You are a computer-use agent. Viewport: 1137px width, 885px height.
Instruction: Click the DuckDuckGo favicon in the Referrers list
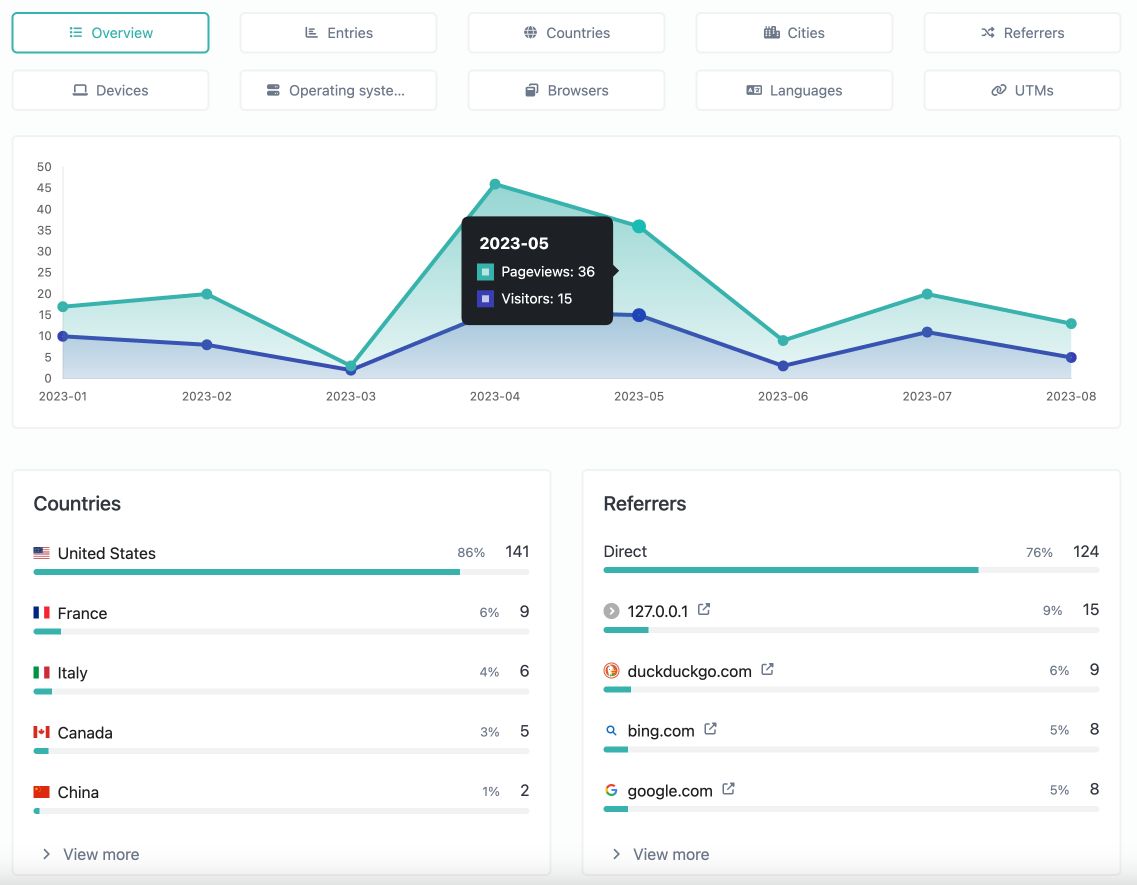(x=610, y=670)
